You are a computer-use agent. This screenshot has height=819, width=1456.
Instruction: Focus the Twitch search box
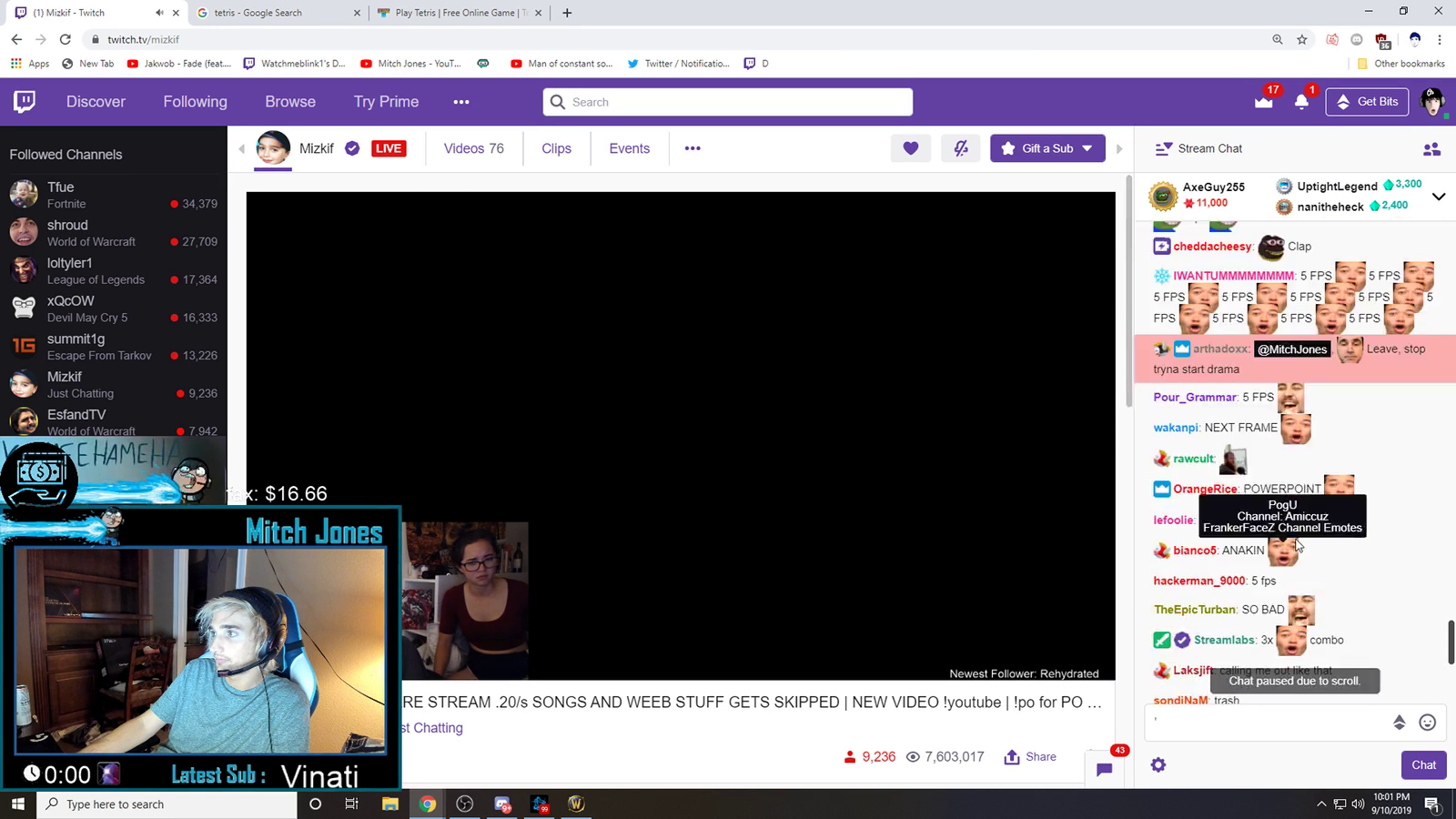(x=728, y=102)
